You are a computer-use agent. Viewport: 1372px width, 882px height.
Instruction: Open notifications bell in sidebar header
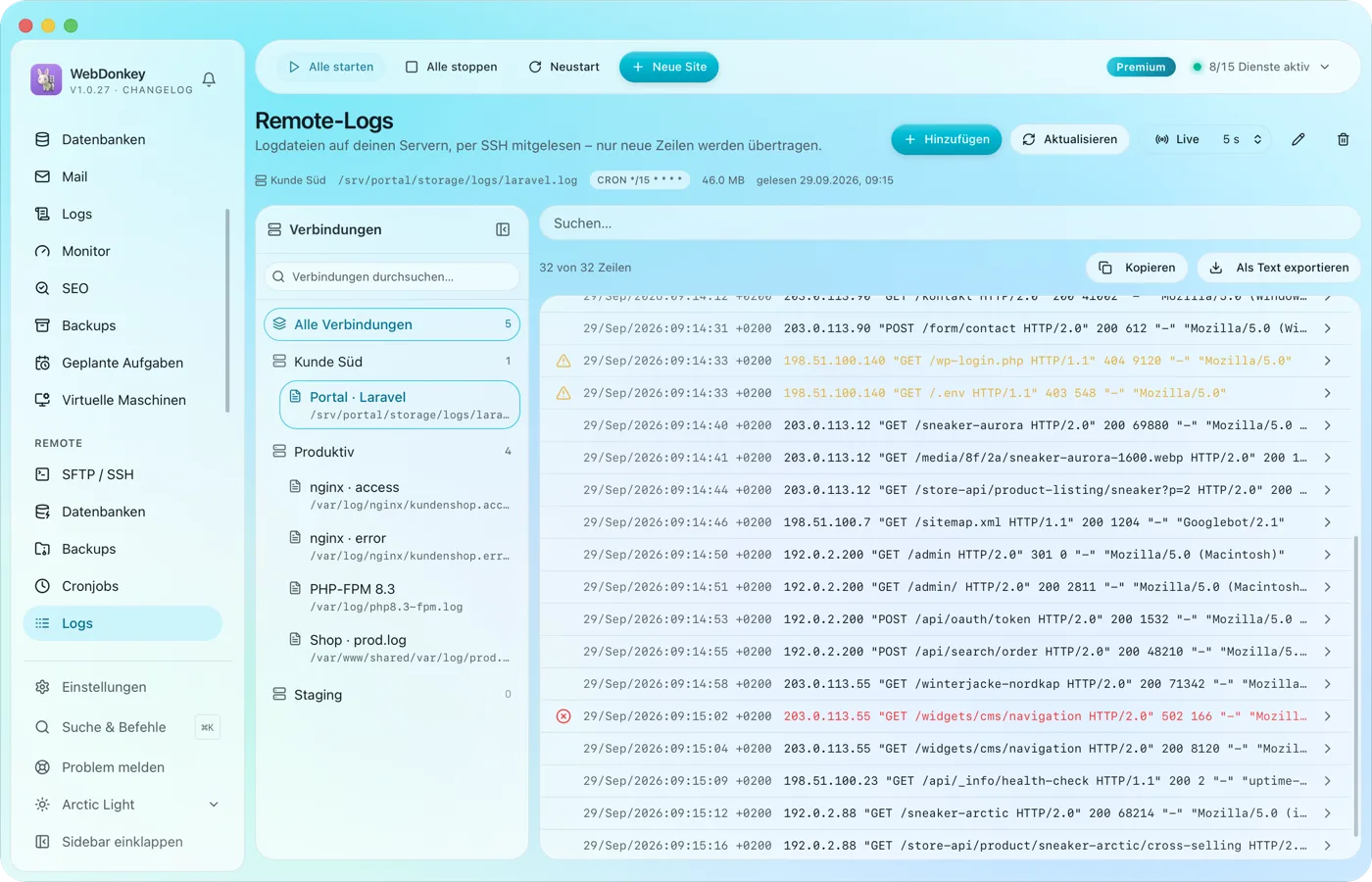(209, 79)
